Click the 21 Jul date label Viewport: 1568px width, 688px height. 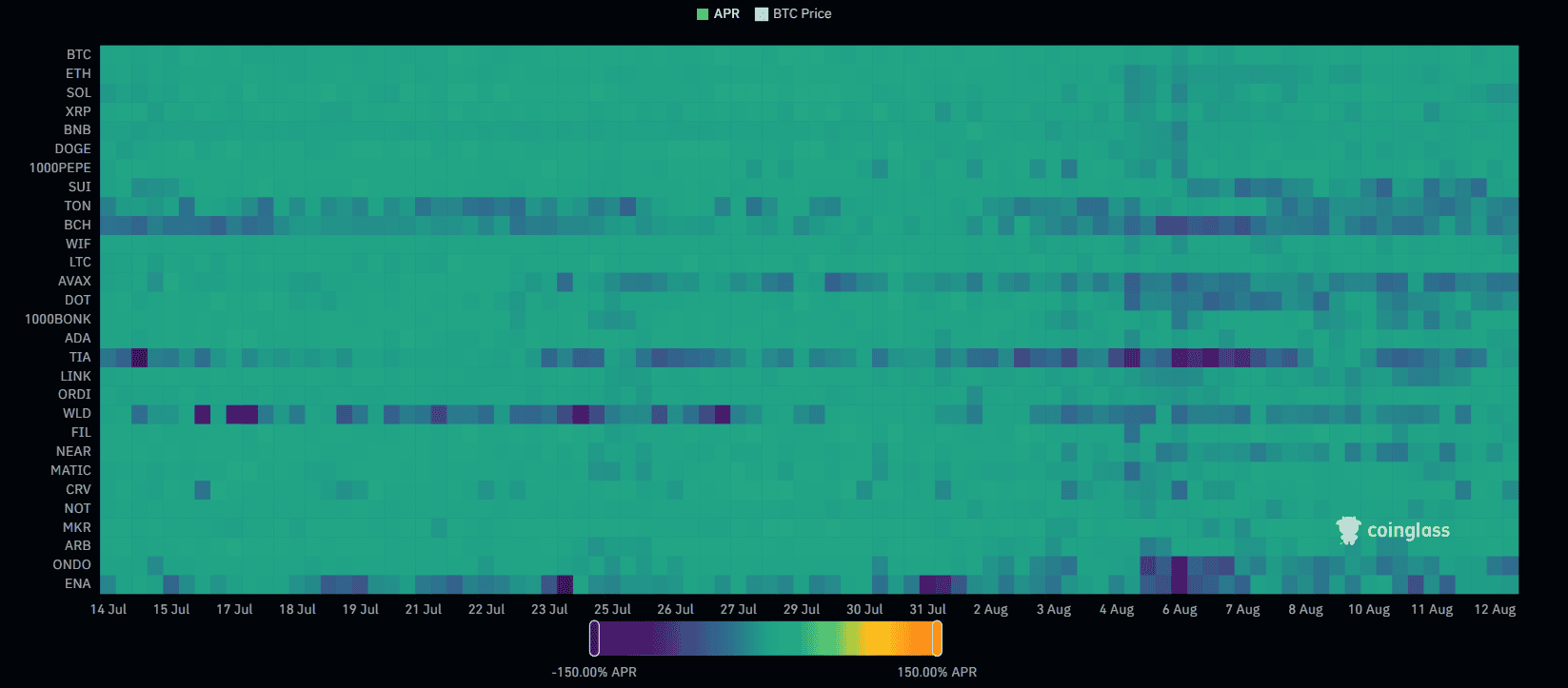(424, 609)
